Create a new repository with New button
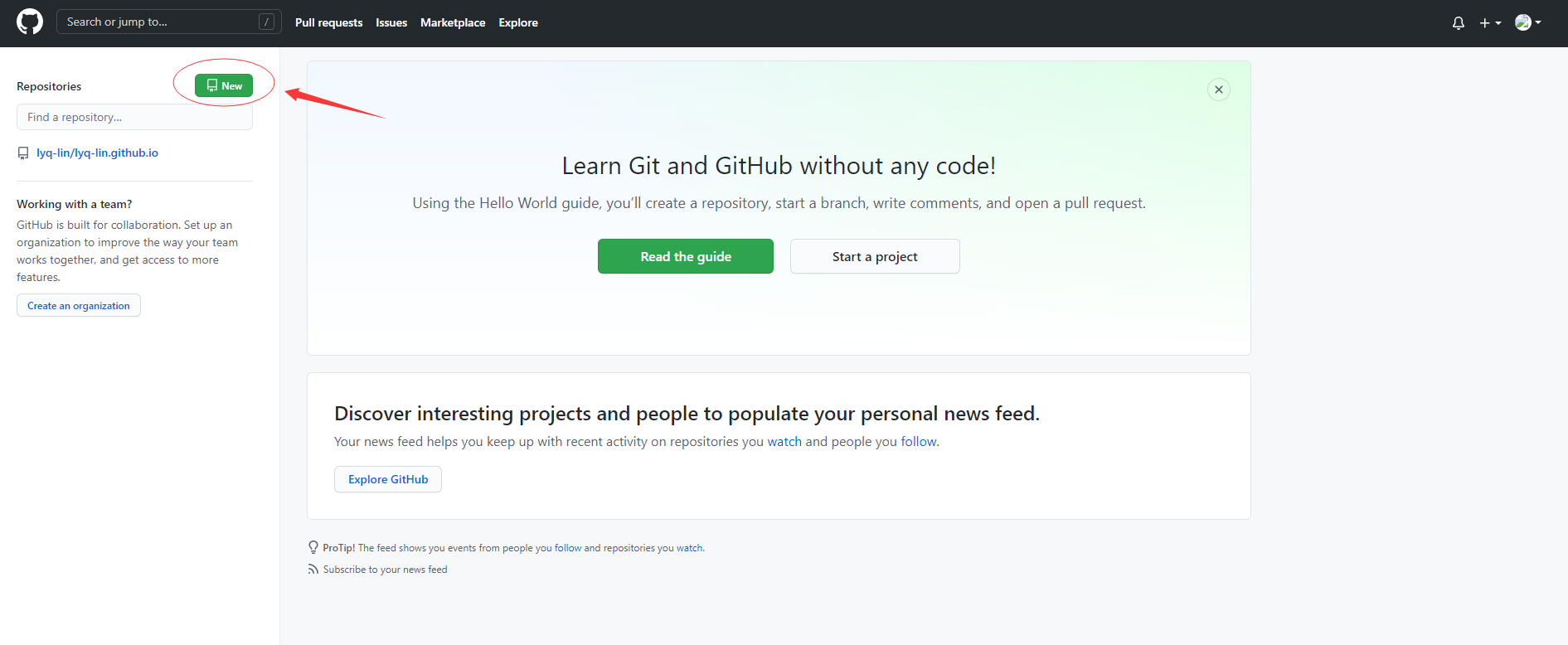The width and height of the screenshot is (1568, 645). pos(224,85)
